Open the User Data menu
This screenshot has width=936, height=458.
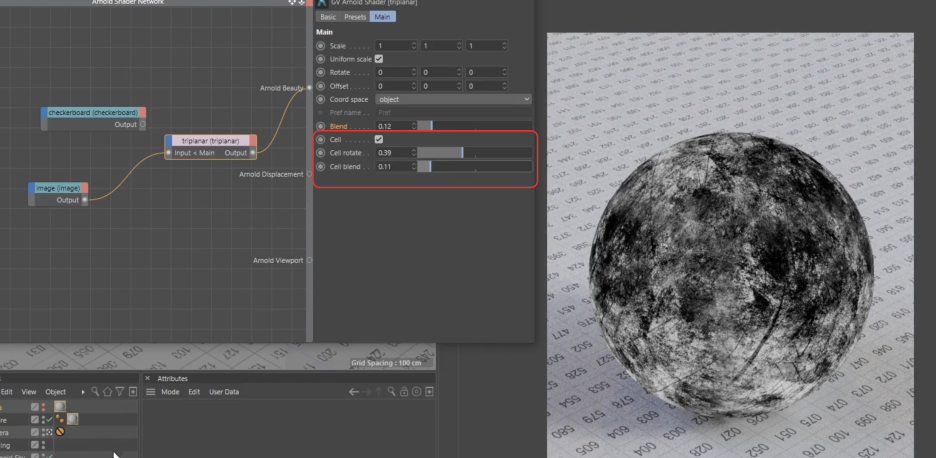click(224, 392)
